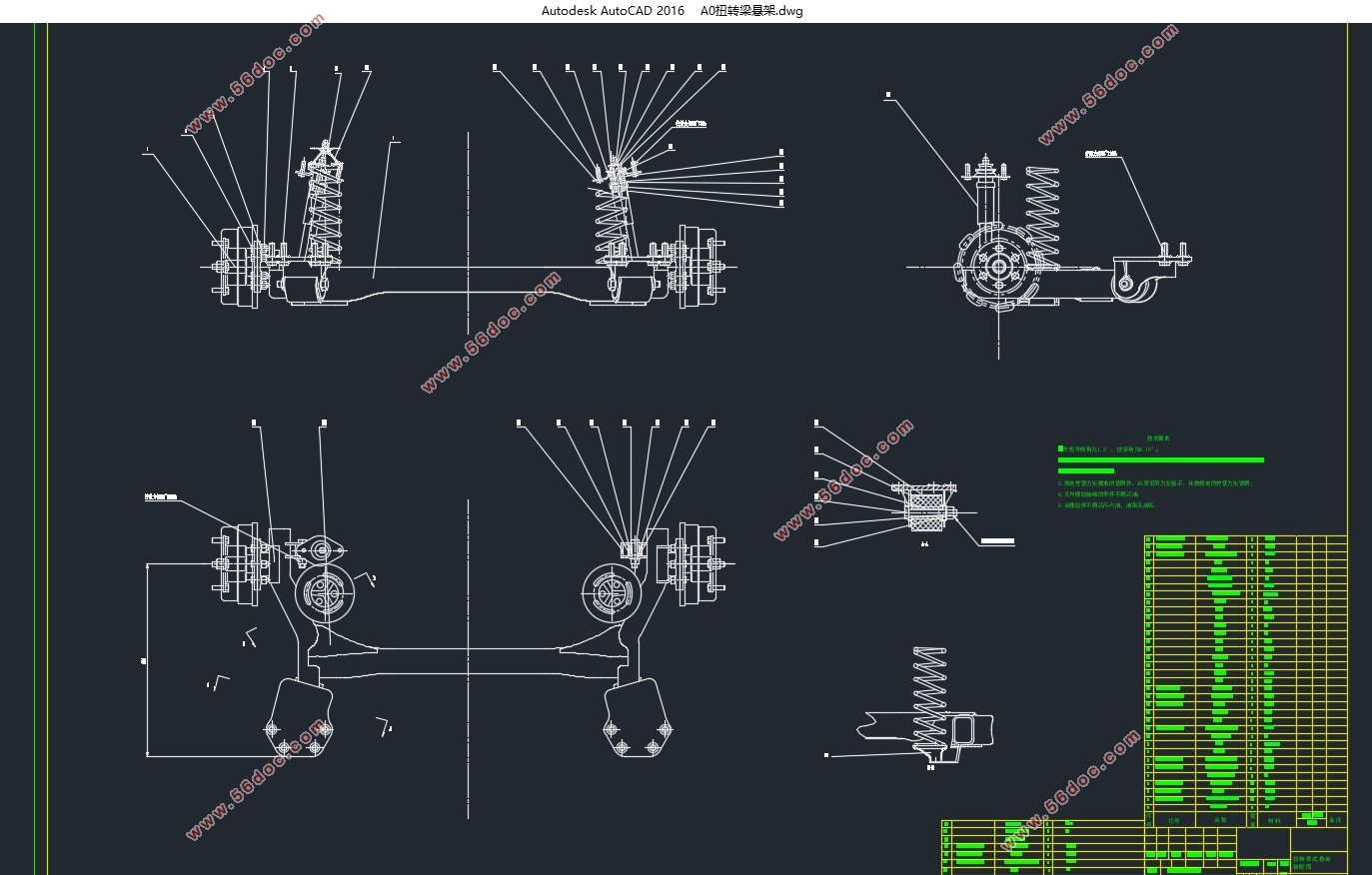Select the 技术要求 heading text
This screenshot has height=875, width=1372.
click(1158, 438)
